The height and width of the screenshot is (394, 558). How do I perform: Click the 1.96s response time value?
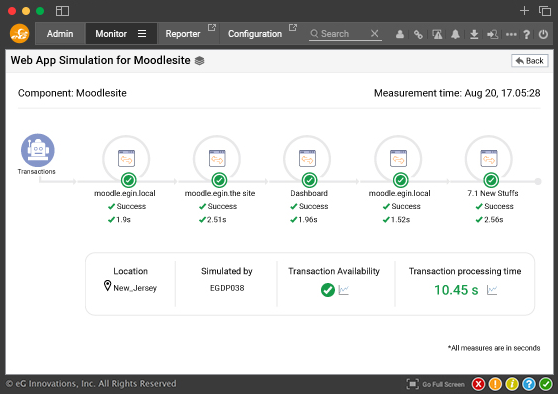point(308,220)
